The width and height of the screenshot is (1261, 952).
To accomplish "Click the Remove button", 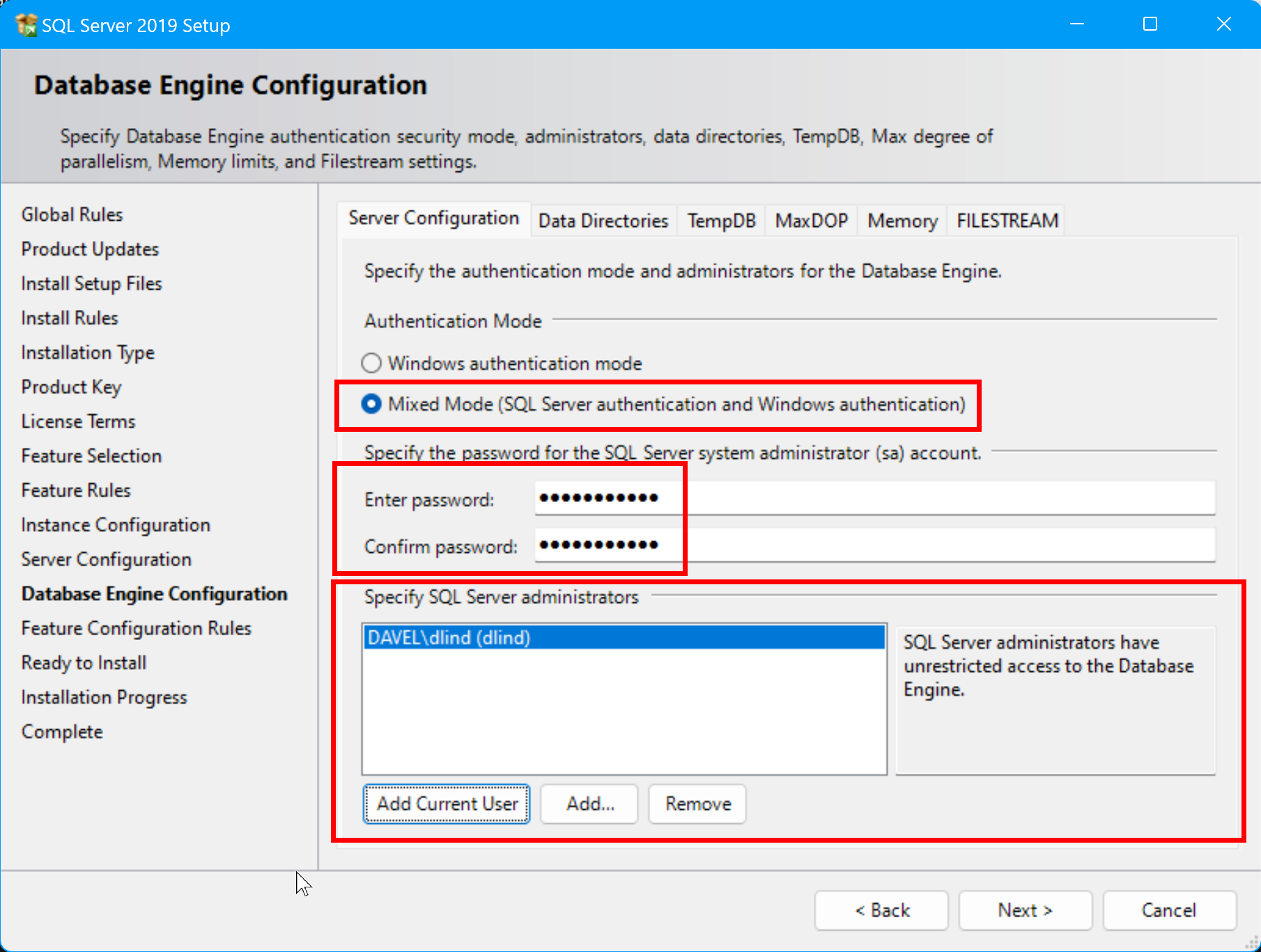I will tap(697, 804).
